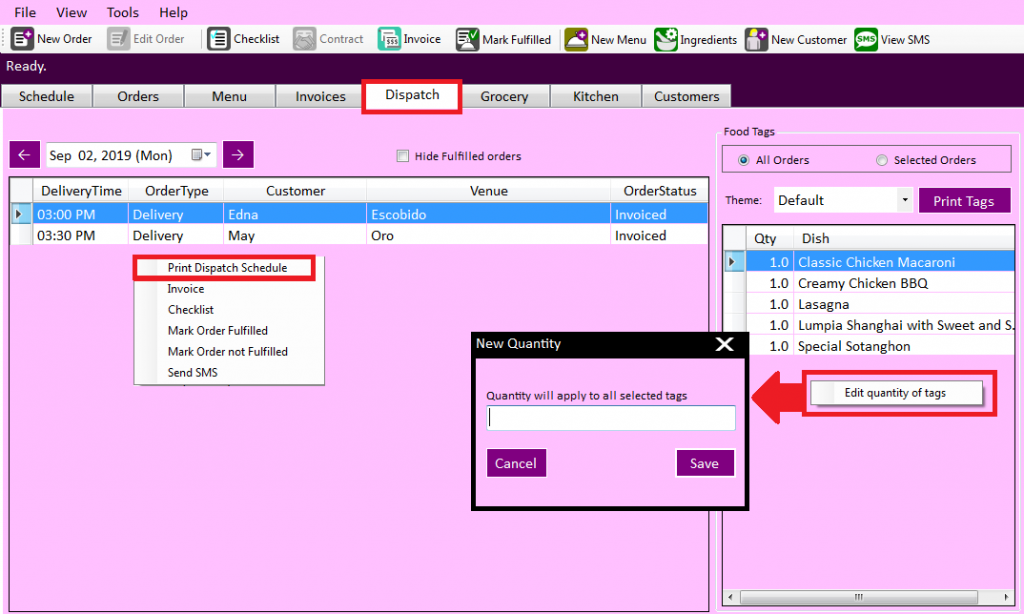Open the Checklist toolbar icon
1024x614 pixels.
243,39
